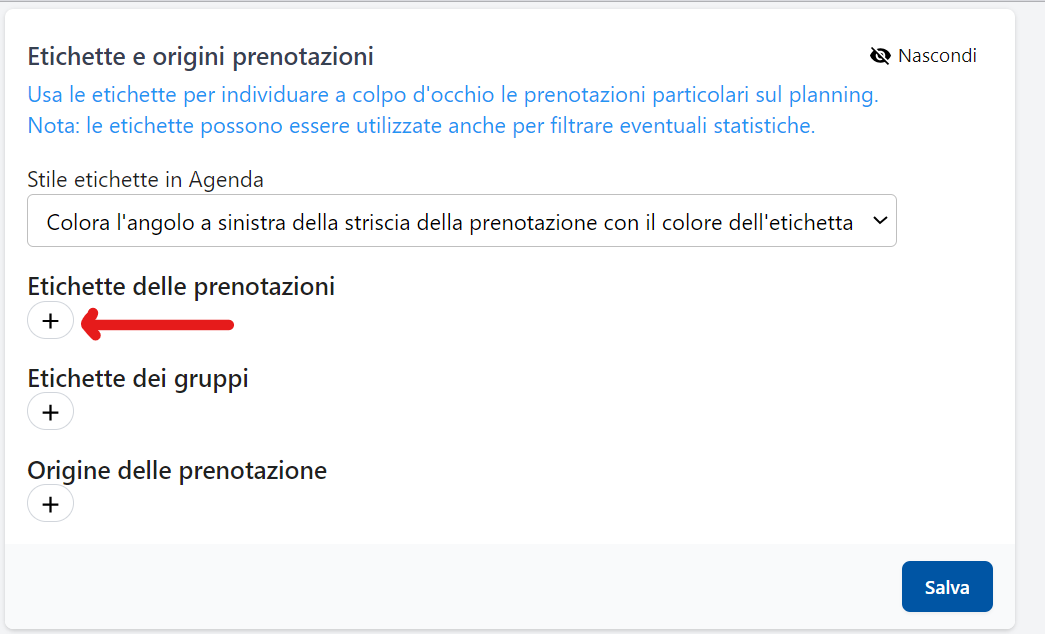Click the gray footer bar left of Salva
1045x634 pixels.
coord(450,587)
